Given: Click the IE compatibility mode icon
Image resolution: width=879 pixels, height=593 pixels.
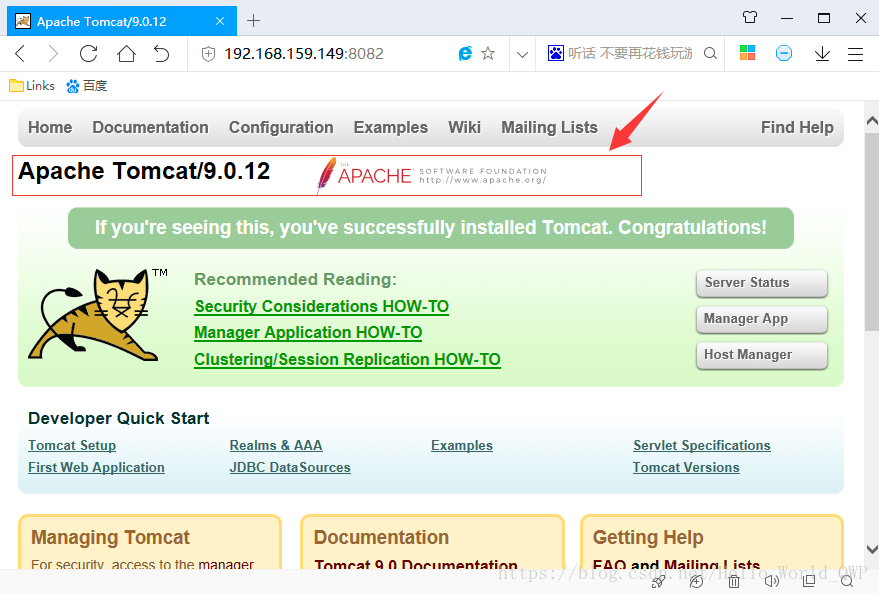Looking at the screenshot, I should [465, 54].
